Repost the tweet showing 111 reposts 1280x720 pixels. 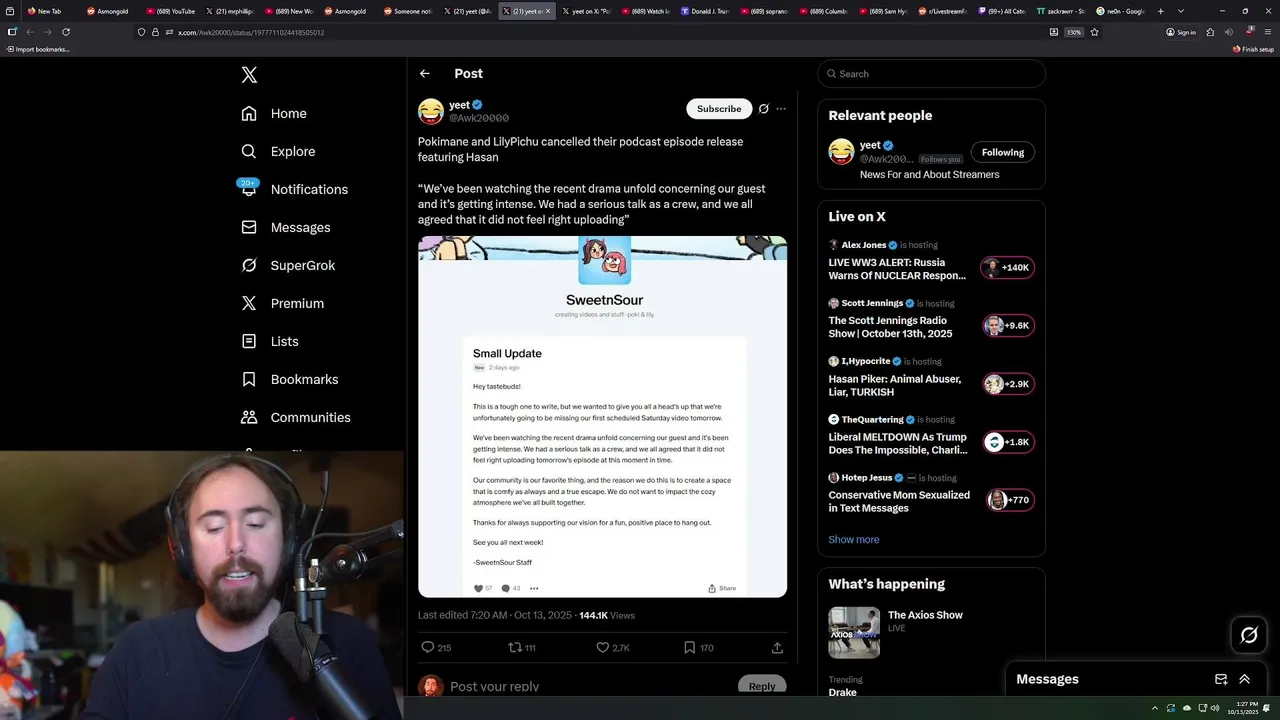coord(522,648)
